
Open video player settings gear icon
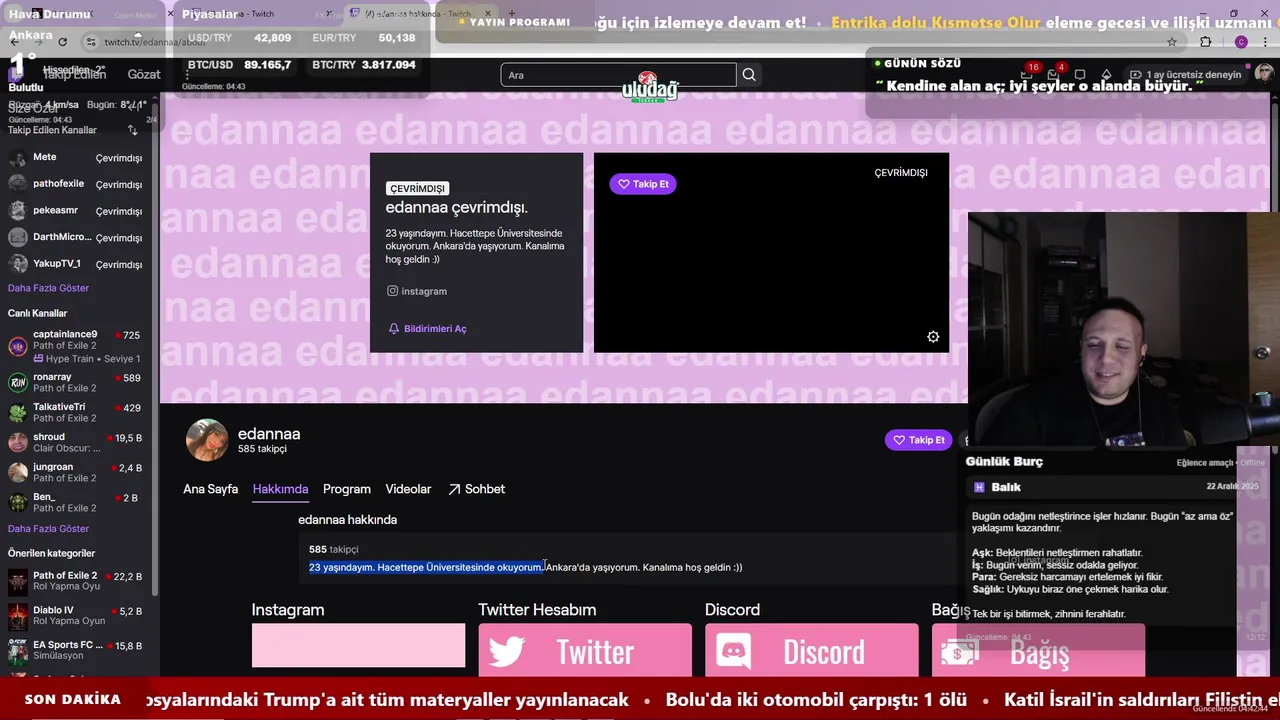[933, 337]
